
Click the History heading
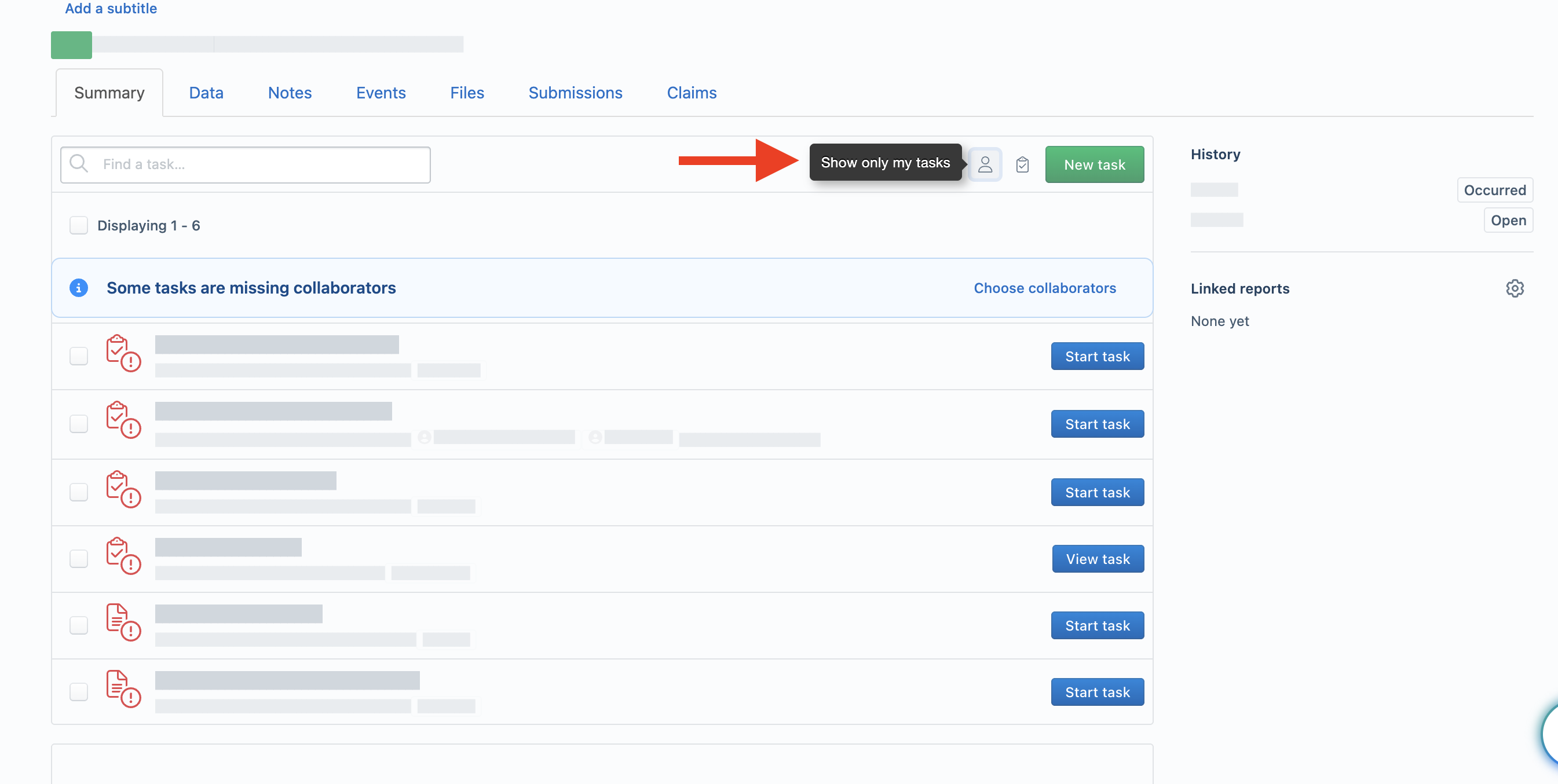click(x=1215, y=154)
